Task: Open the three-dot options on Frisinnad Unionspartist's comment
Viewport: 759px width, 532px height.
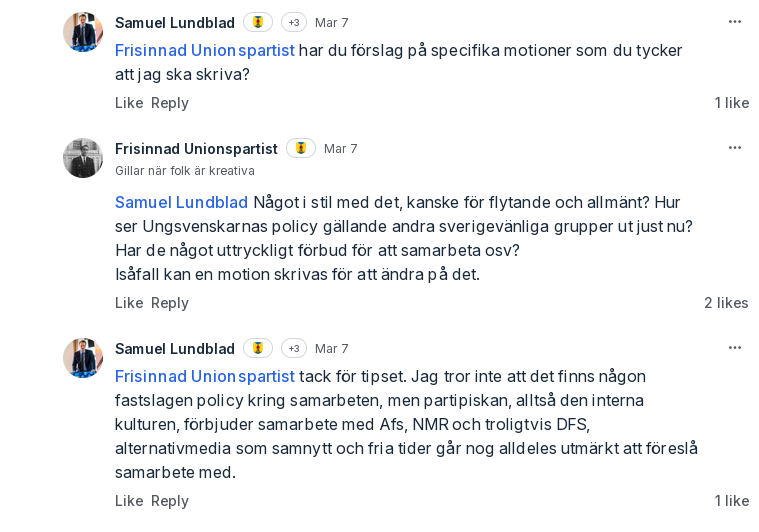Action: pyautogui.click(x=735, y=147)
